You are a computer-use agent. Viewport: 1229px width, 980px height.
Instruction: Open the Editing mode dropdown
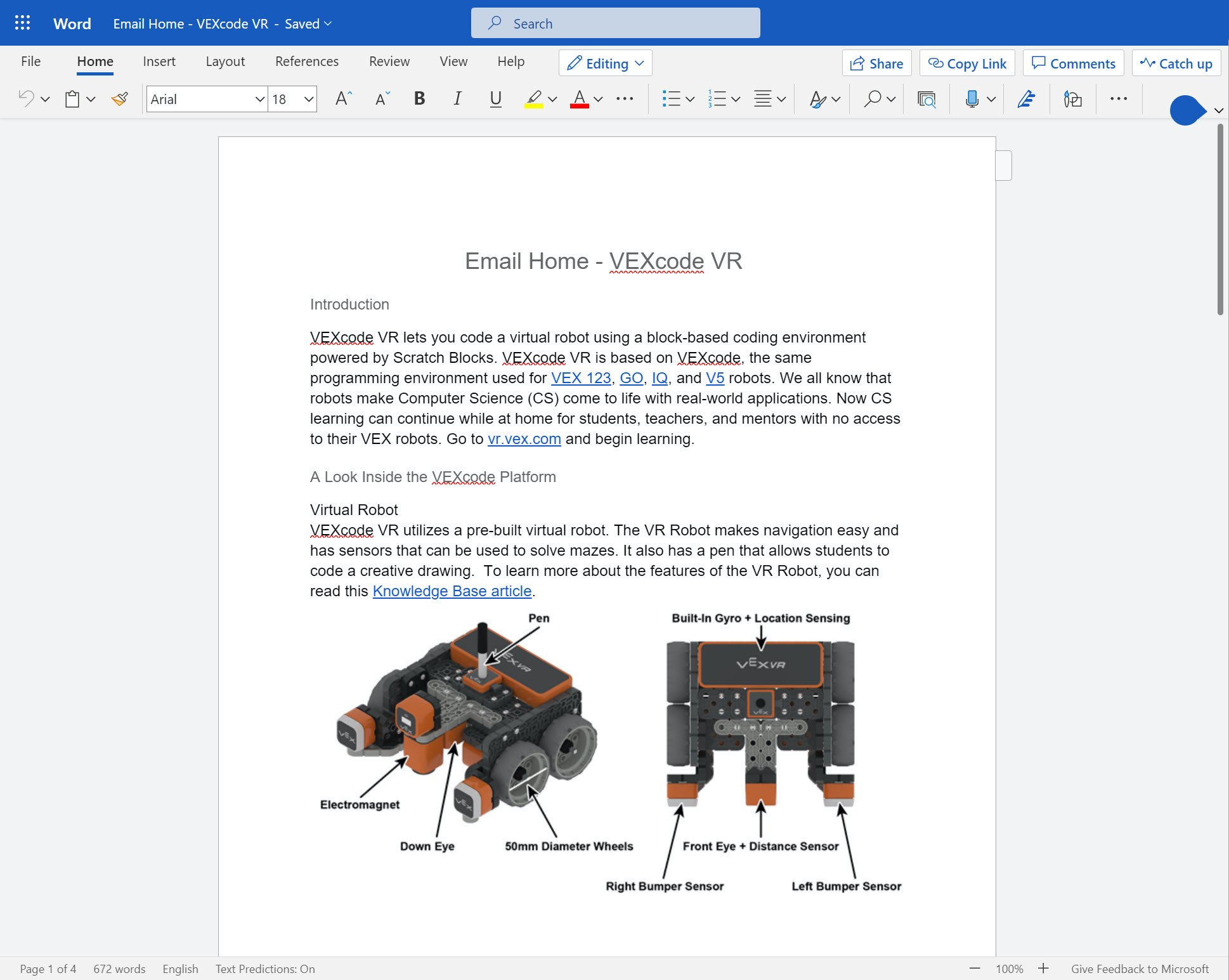click(x=604, y=63)
